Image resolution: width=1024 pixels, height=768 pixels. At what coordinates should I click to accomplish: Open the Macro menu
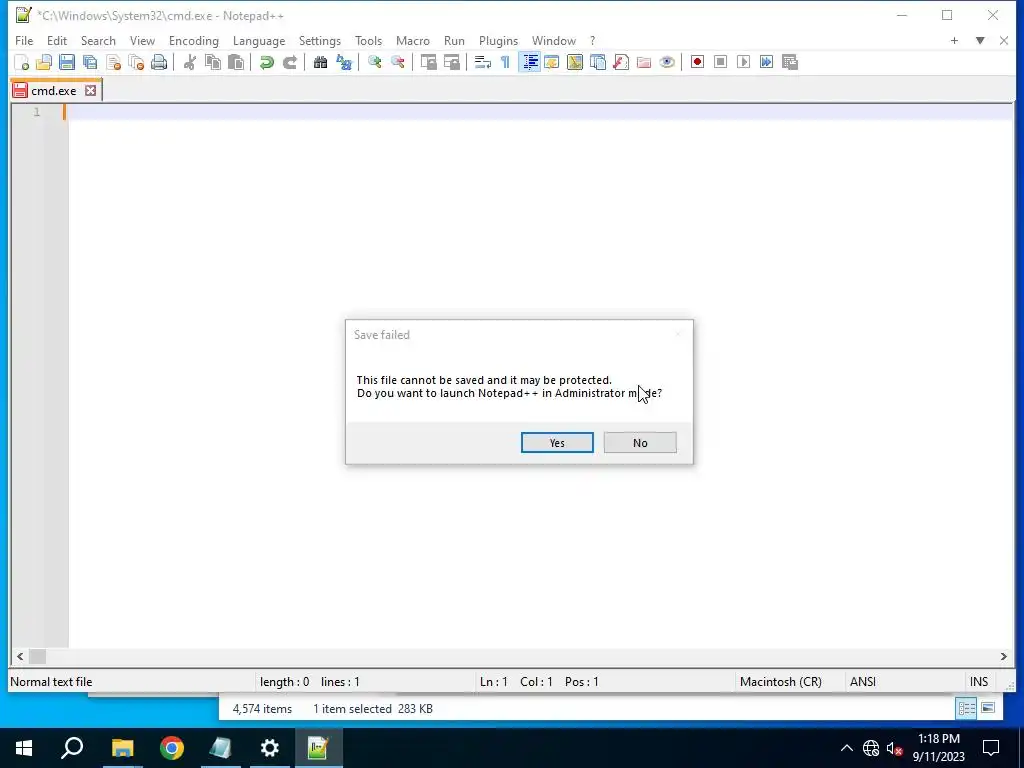[x=413, y=40]
